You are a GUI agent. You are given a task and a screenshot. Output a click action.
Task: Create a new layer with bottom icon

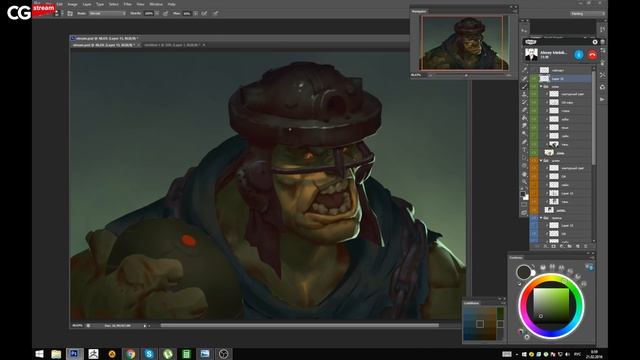coord(578,246)
